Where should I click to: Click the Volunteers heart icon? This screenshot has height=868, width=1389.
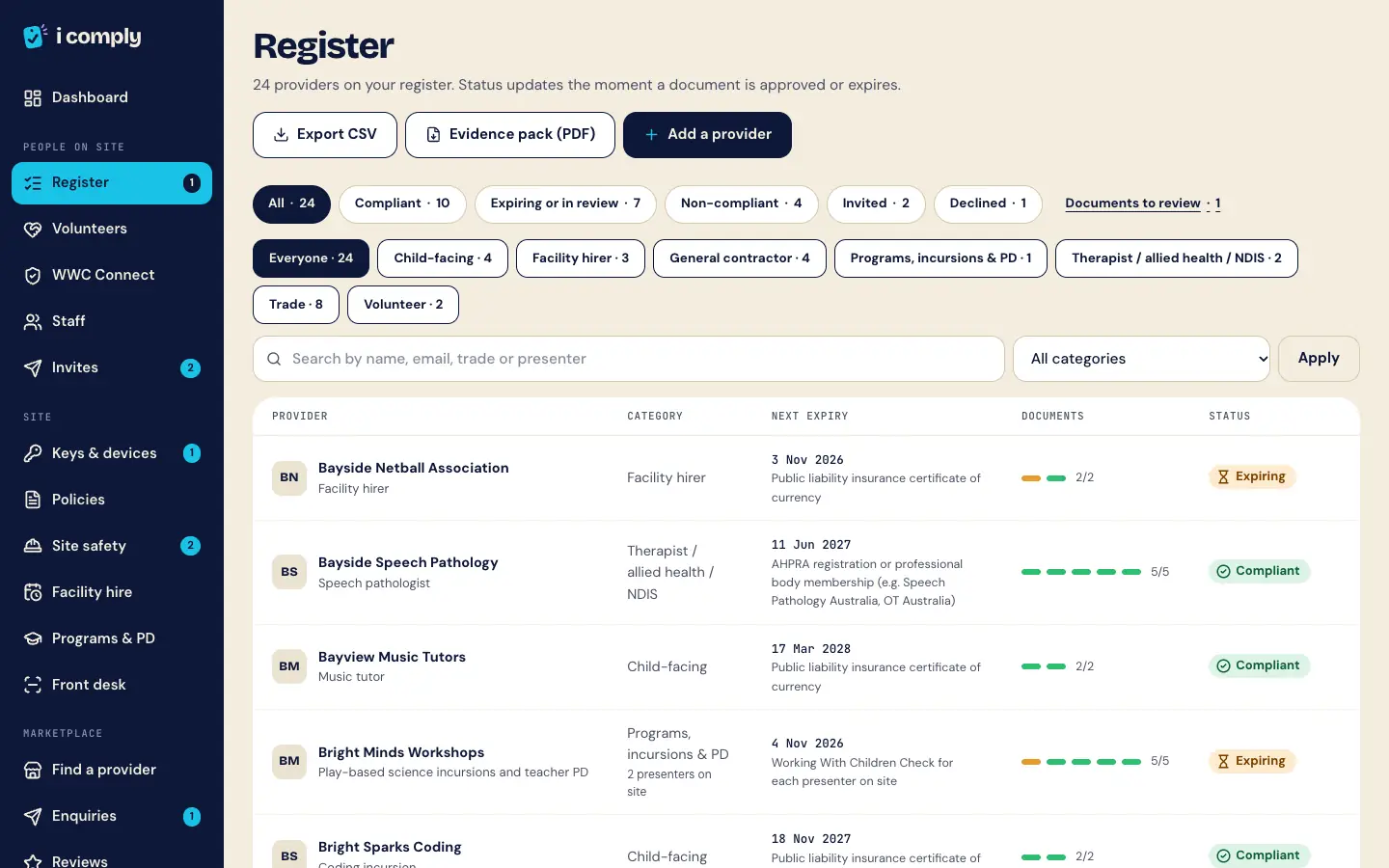pyautogui.click(x=33, y=230)
